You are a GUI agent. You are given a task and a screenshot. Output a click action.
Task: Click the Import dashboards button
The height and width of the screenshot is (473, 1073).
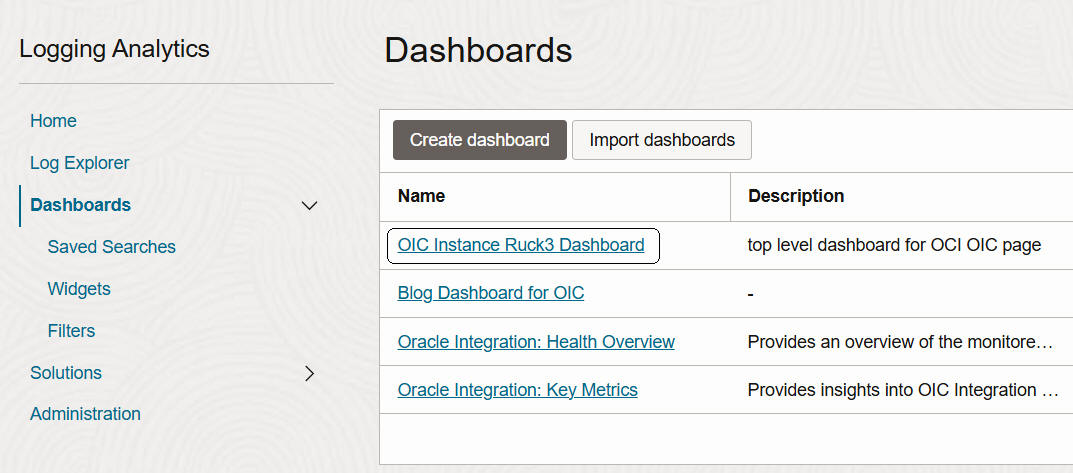(662, 140)
